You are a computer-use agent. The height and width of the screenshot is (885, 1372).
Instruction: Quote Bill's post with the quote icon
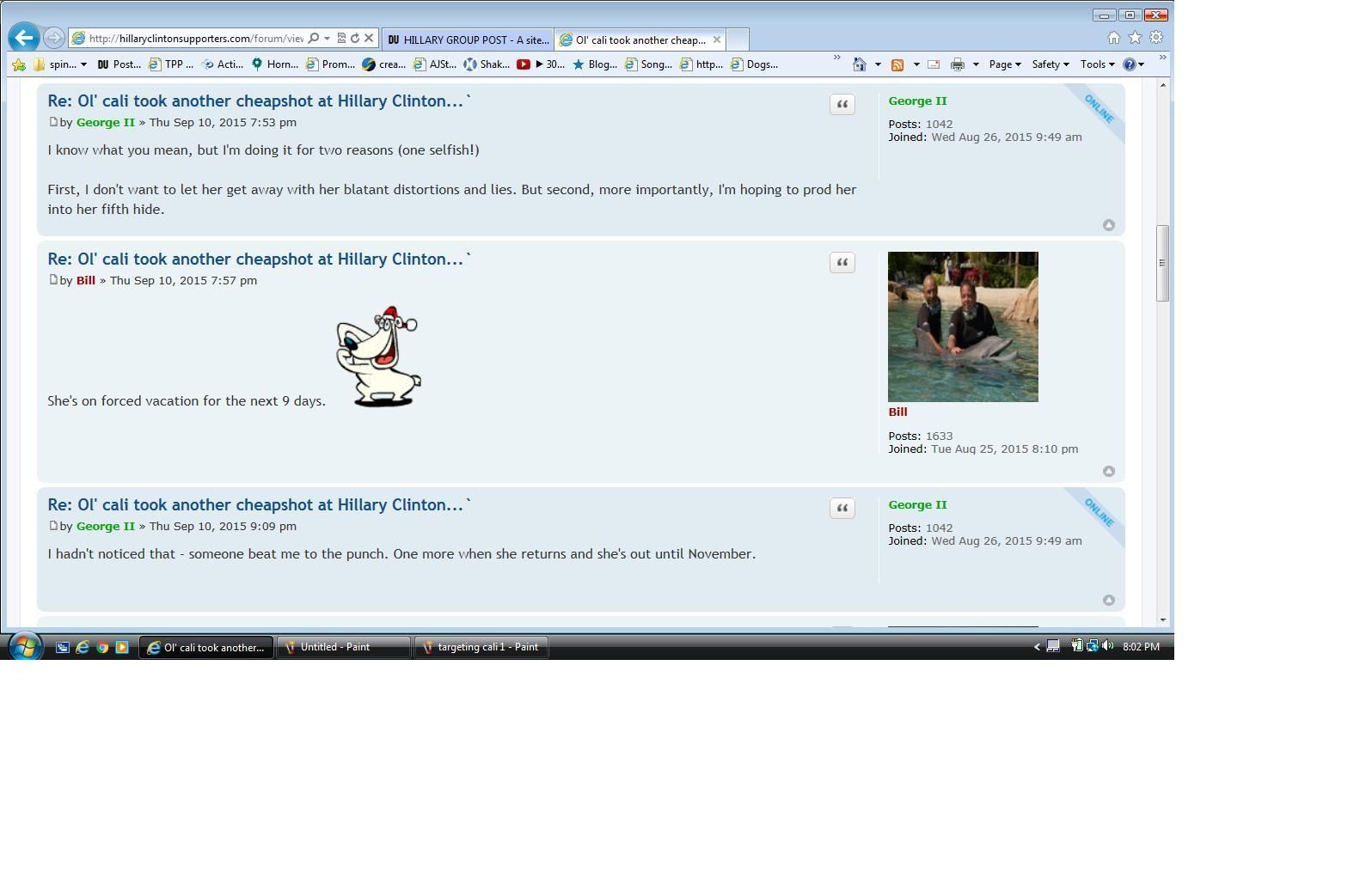842,263
